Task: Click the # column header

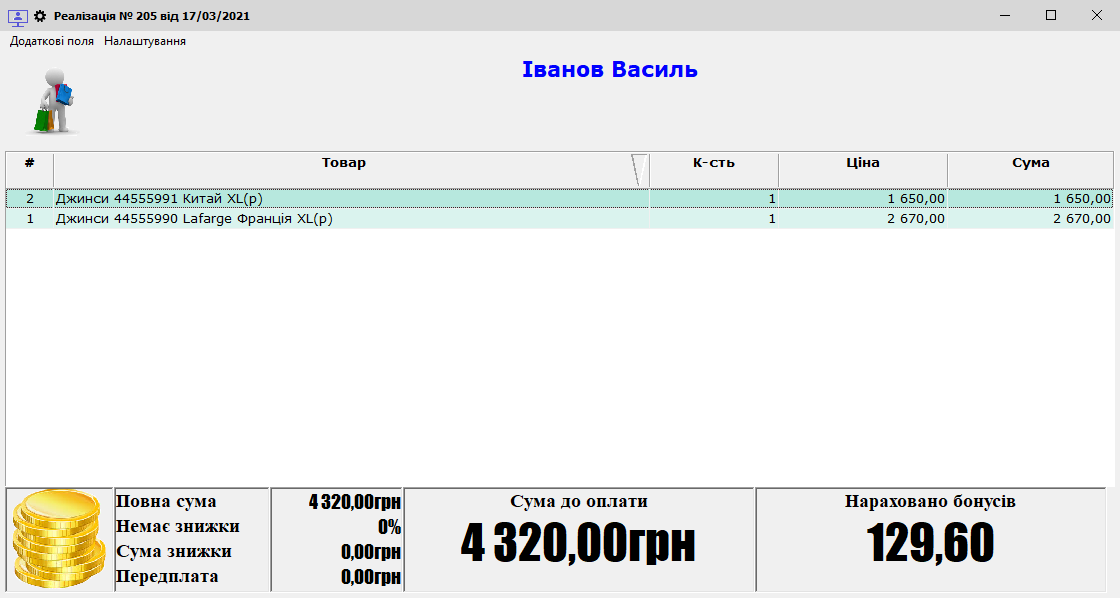Action: point(30,163)
